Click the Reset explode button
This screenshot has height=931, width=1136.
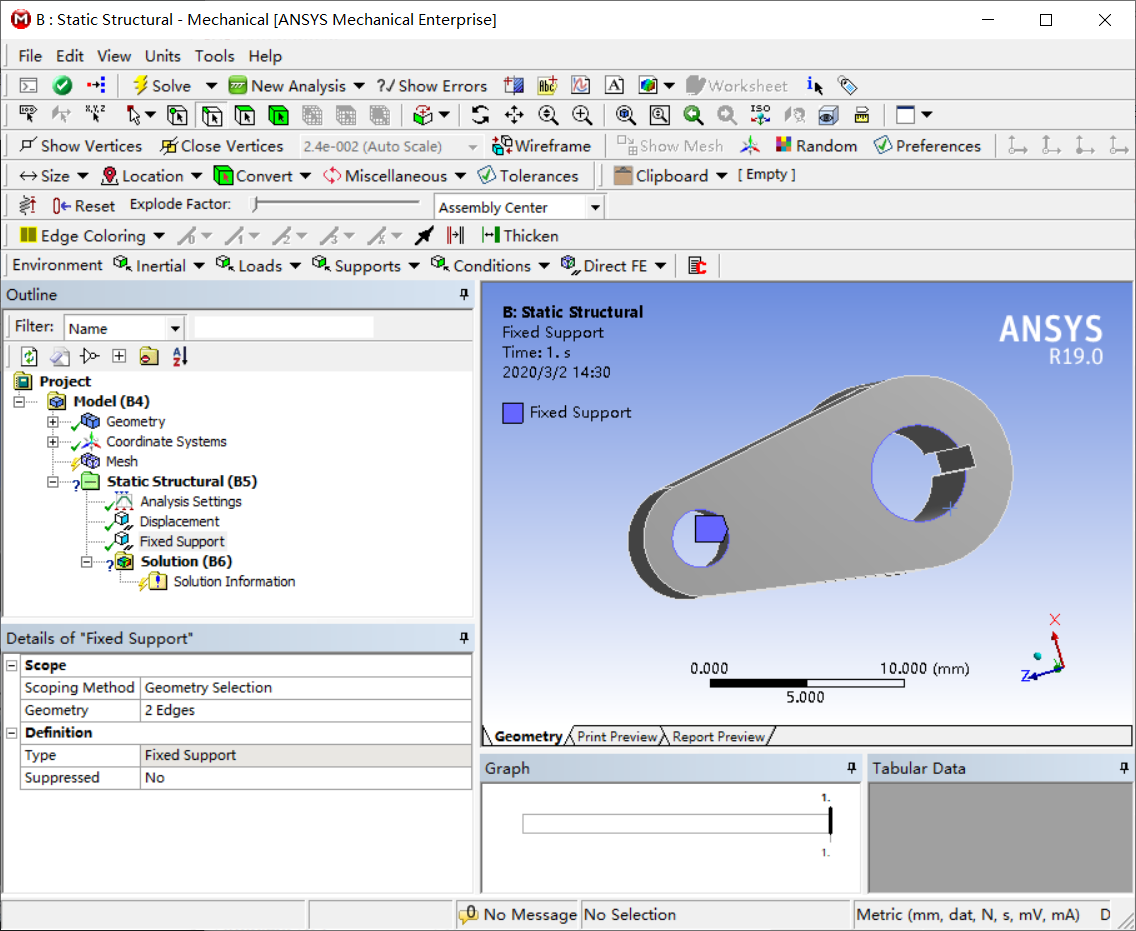click(x=84, y=206)
